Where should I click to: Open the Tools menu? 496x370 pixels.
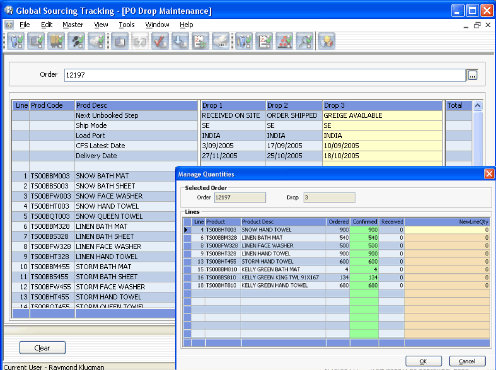coord(126,25)
